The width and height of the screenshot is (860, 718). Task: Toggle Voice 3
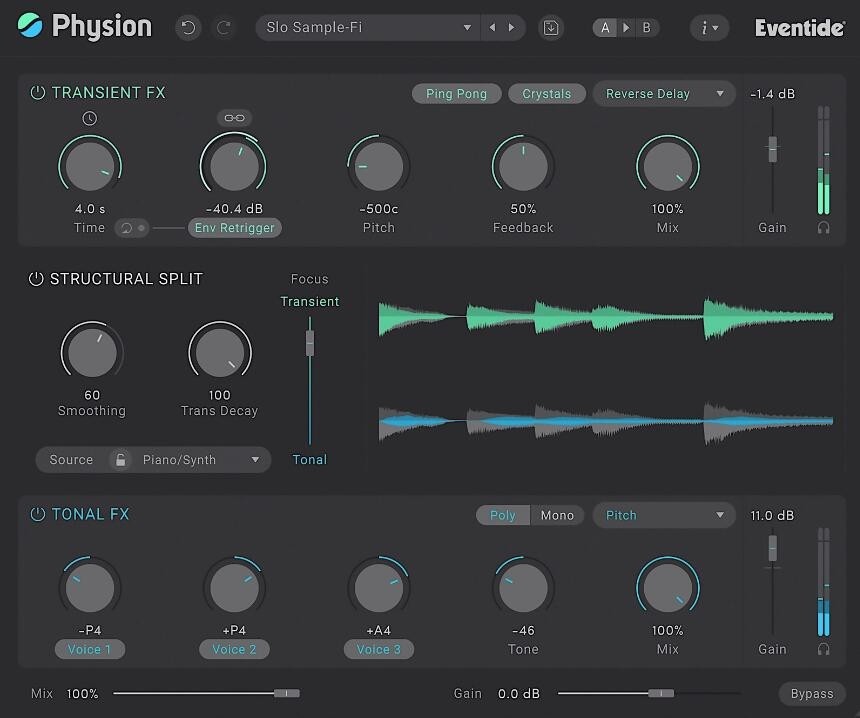[378, 649]
